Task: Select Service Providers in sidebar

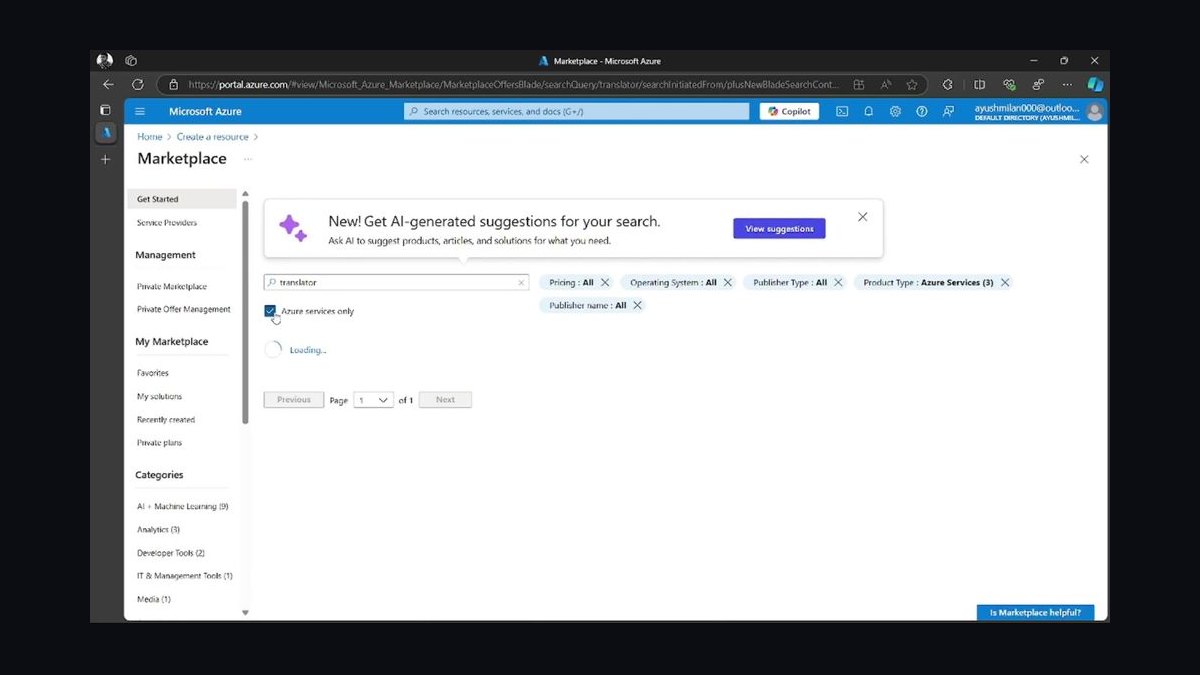Action: click(167, 223)
